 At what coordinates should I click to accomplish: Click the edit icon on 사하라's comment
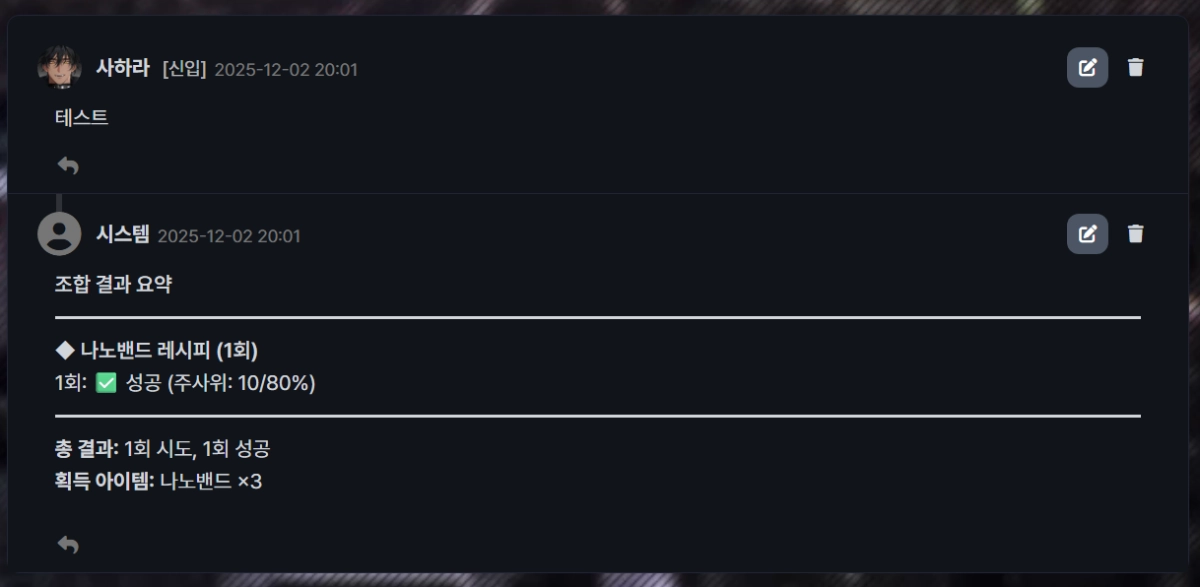1087,68
